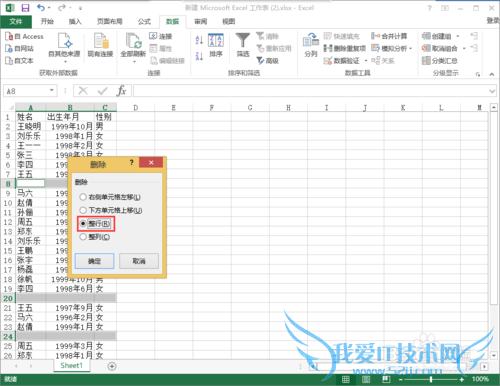The image size is (500, 386).
Task: Switch to Page Layout view in status bar
Action: [x=366, y=379]
